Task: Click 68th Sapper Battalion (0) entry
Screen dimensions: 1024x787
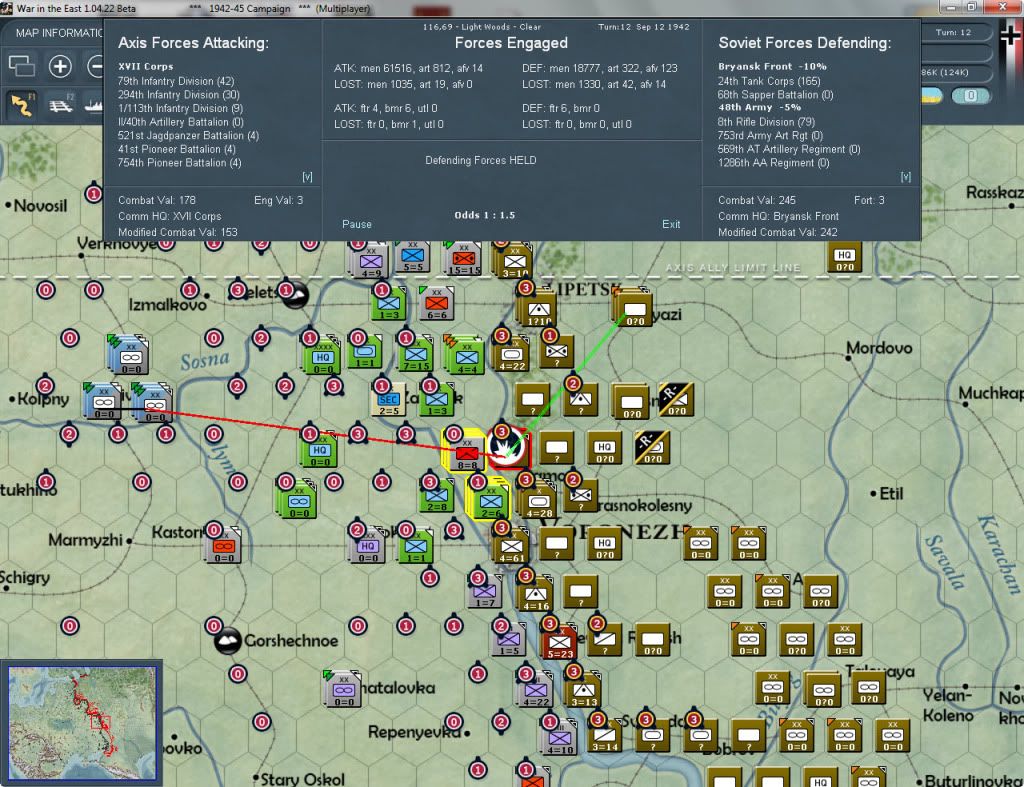Action: pos(775,95)
